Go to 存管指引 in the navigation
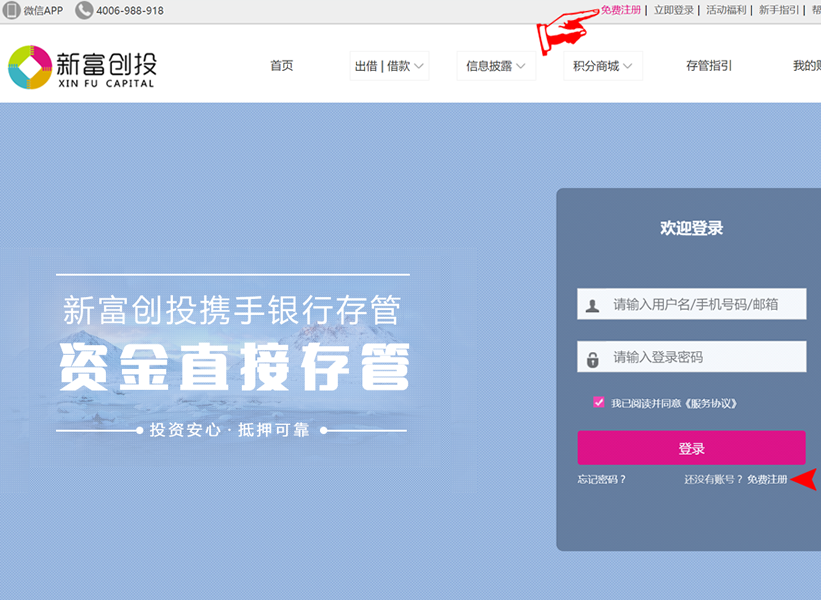Screen dimensions: 821x600 pos(709,65)
